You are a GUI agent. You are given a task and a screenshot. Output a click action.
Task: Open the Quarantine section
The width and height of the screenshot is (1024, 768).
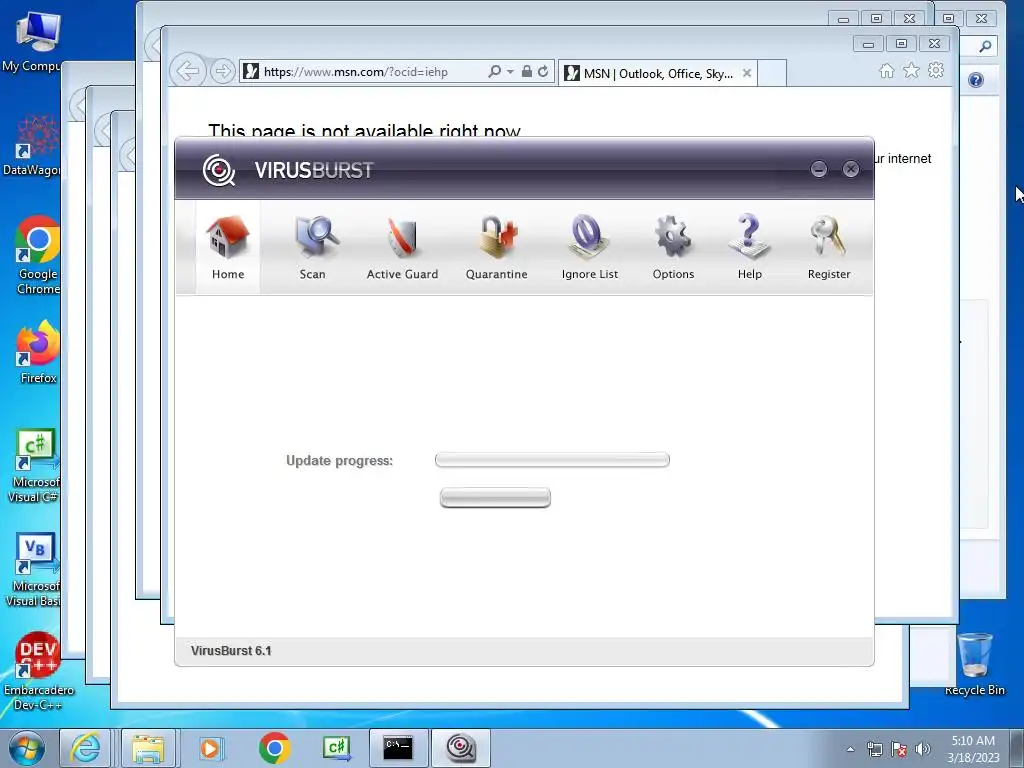pyautogui.click(x=496, y=248)
